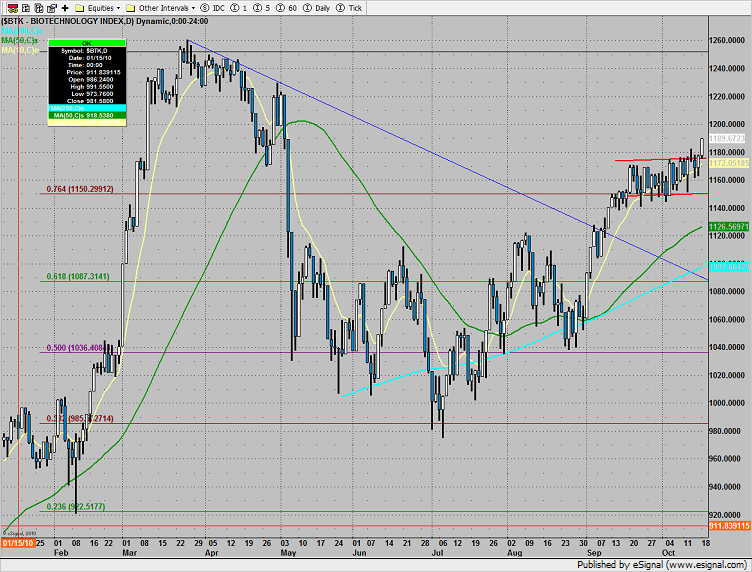The width and height of the screenshot is (752, 572).
Task: Click the 0.764 (1150.29912) Fibonacci label
Action: pos(80,189)
